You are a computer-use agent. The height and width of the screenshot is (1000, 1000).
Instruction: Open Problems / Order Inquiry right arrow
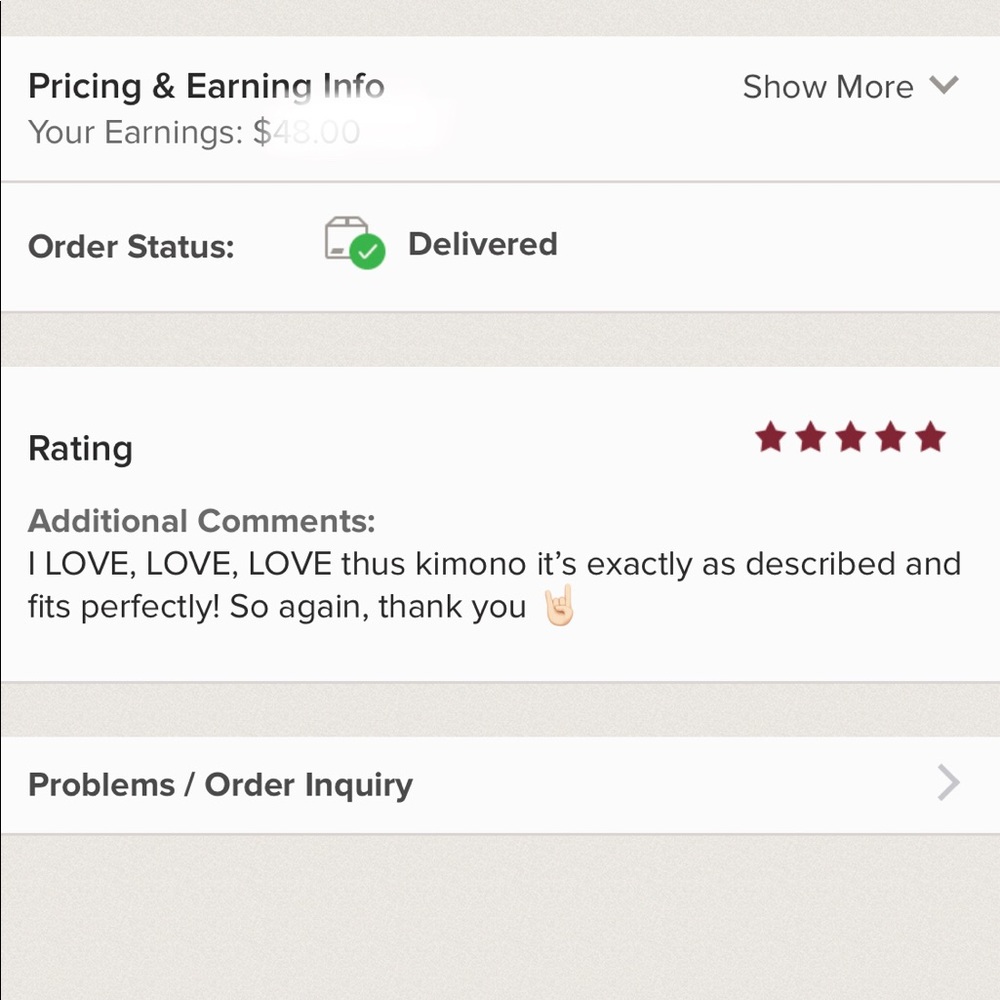click(x=948, y=784)
